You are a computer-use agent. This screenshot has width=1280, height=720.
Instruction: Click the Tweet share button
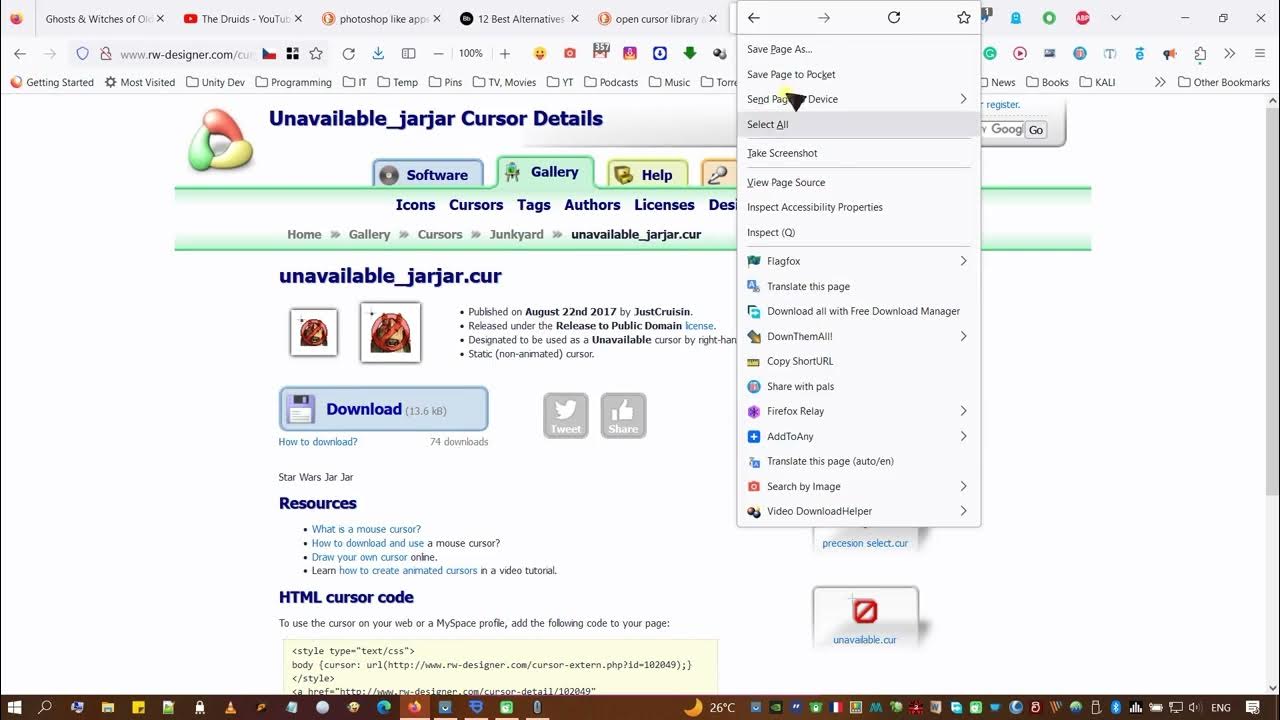click(x=566, y=415)
